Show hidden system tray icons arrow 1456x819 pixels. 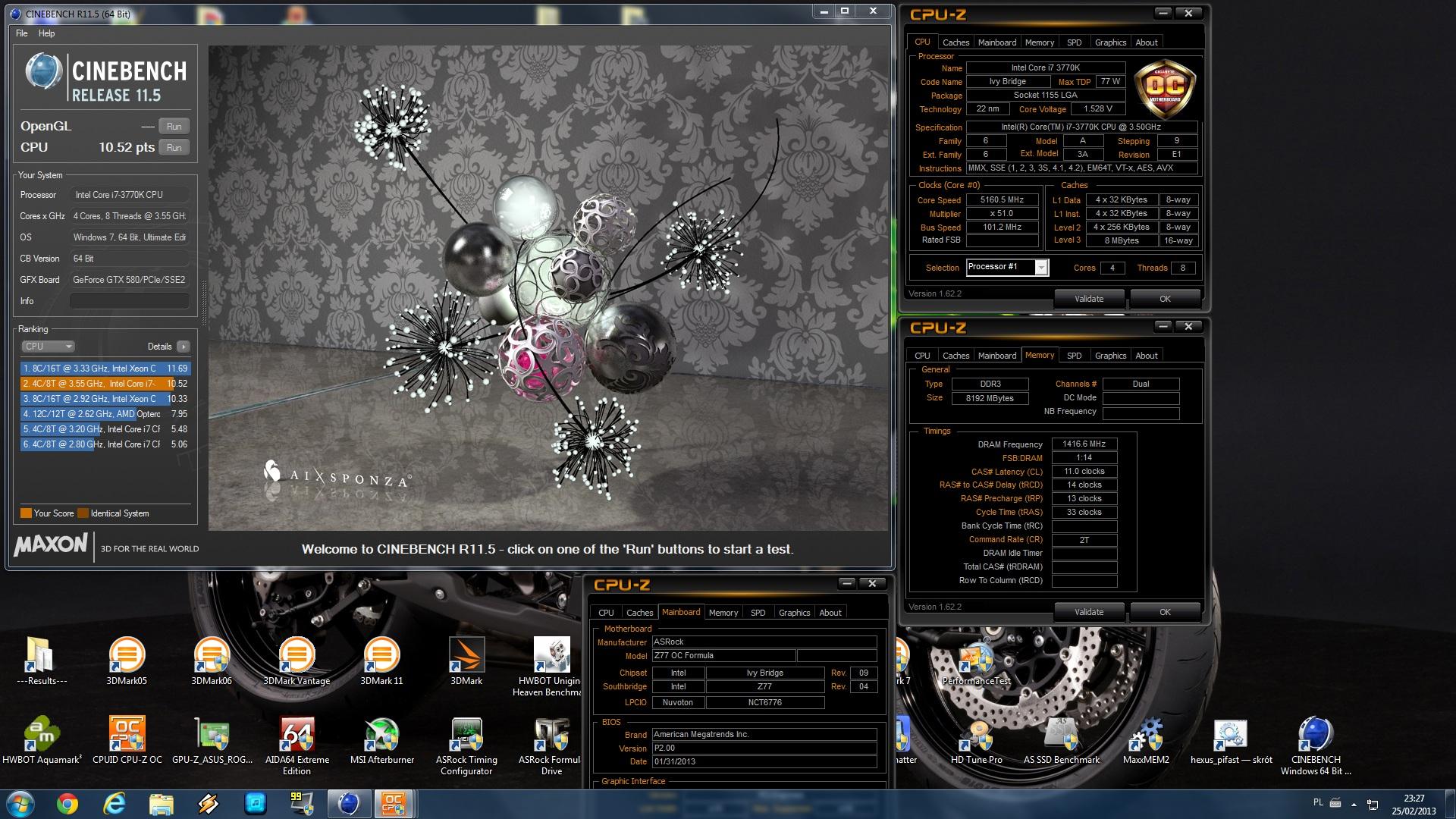[x=1354, y=804]
